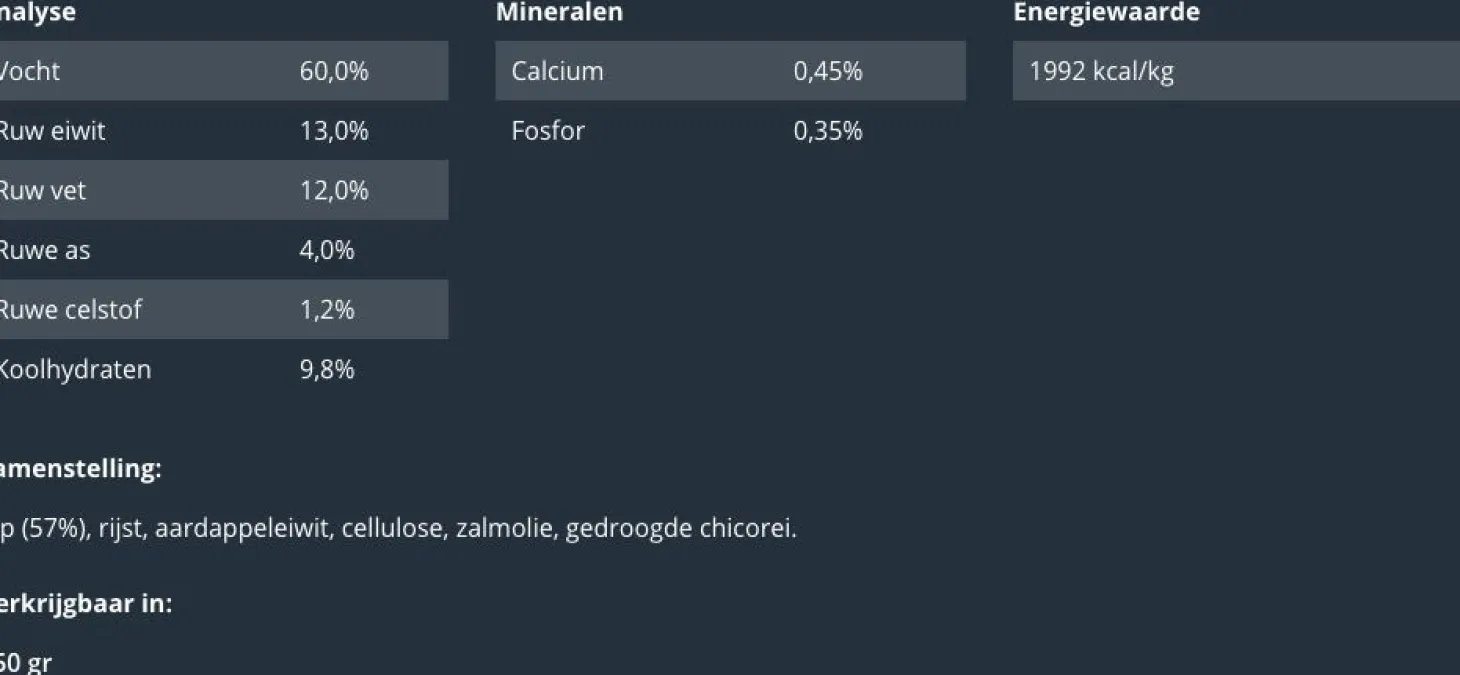Screen dimensions: 1460x675
Task: Select the 0,45% calcium value
Action: point(828,71)
